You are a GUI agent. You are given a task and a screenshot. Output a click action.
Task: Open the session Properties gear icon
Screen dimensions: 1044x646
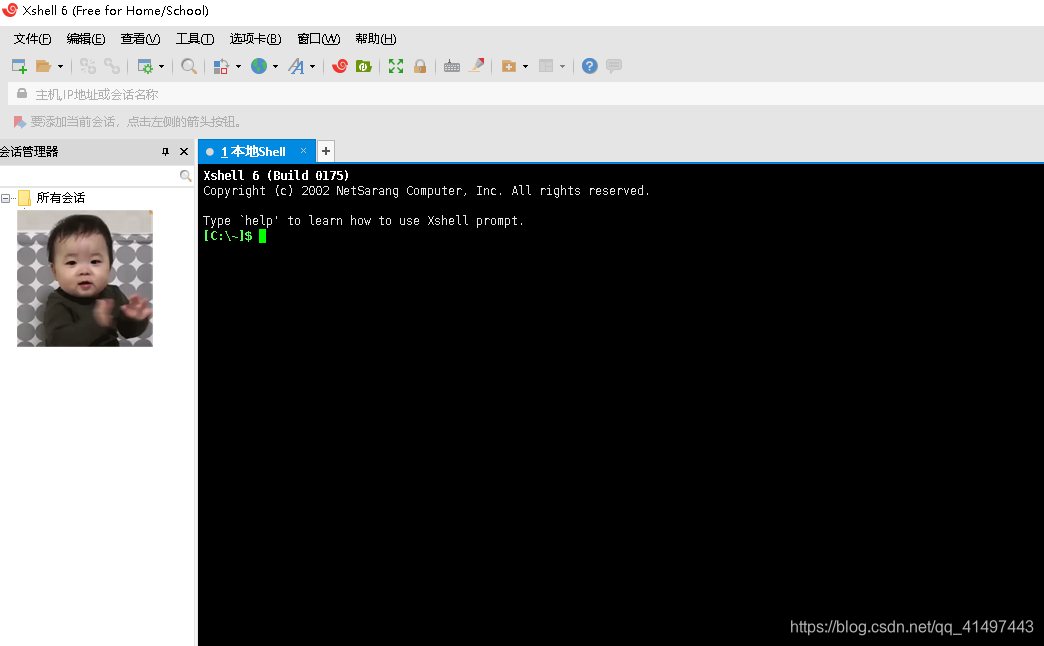tap(144, 66)
